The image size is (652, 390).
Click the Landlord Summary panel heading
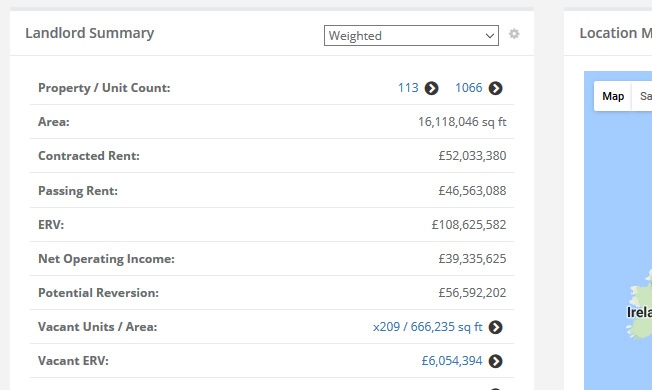[89, 33]
